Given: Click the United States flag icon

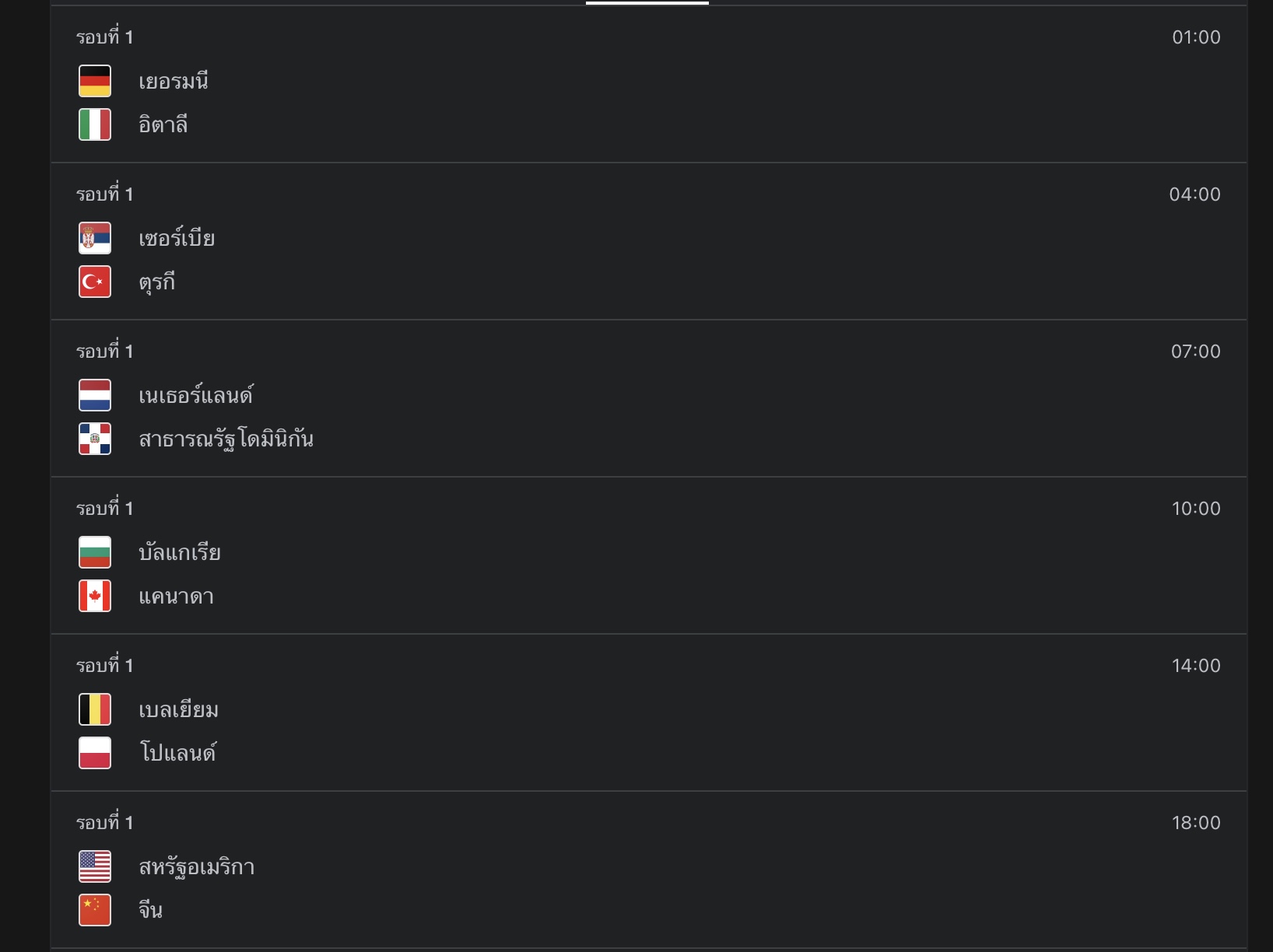Looking at the screenshot, I should pyautogui.click(x=95, y=867).
